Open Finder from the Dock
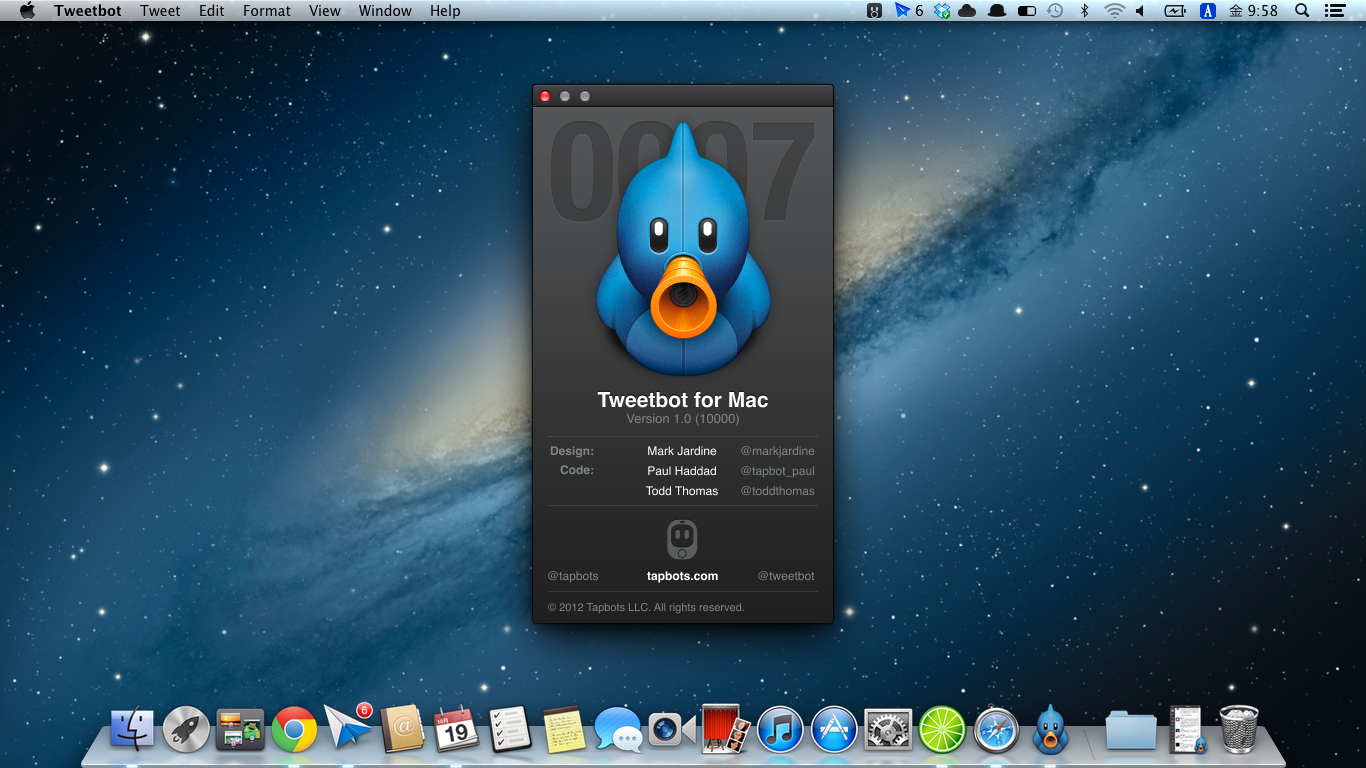 coord(132,729)
